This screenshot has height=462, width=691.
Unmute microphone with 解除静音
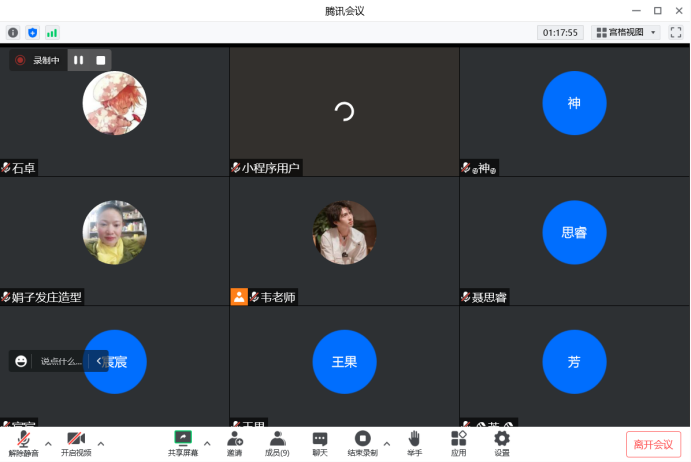(23, 443)
